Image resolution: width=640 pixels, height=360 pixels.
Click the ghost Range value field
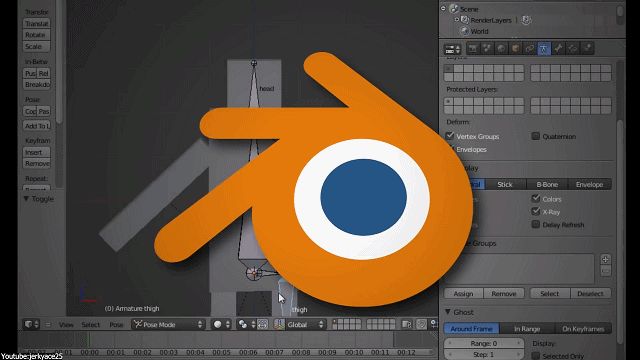(484, 343)
